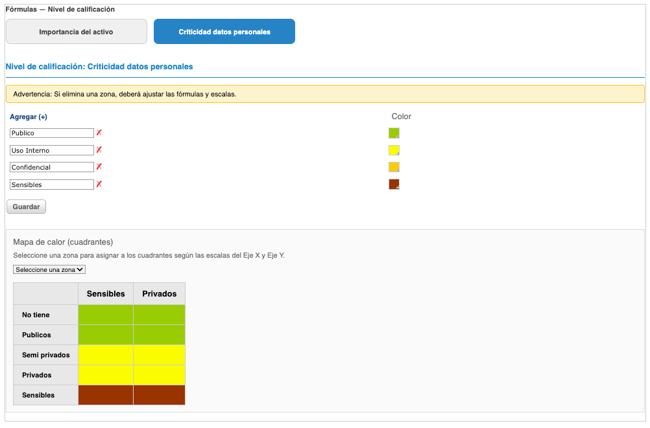Select Criticidad datos personales tab
This screenshot has width=650, height=428.
(224, 32)
